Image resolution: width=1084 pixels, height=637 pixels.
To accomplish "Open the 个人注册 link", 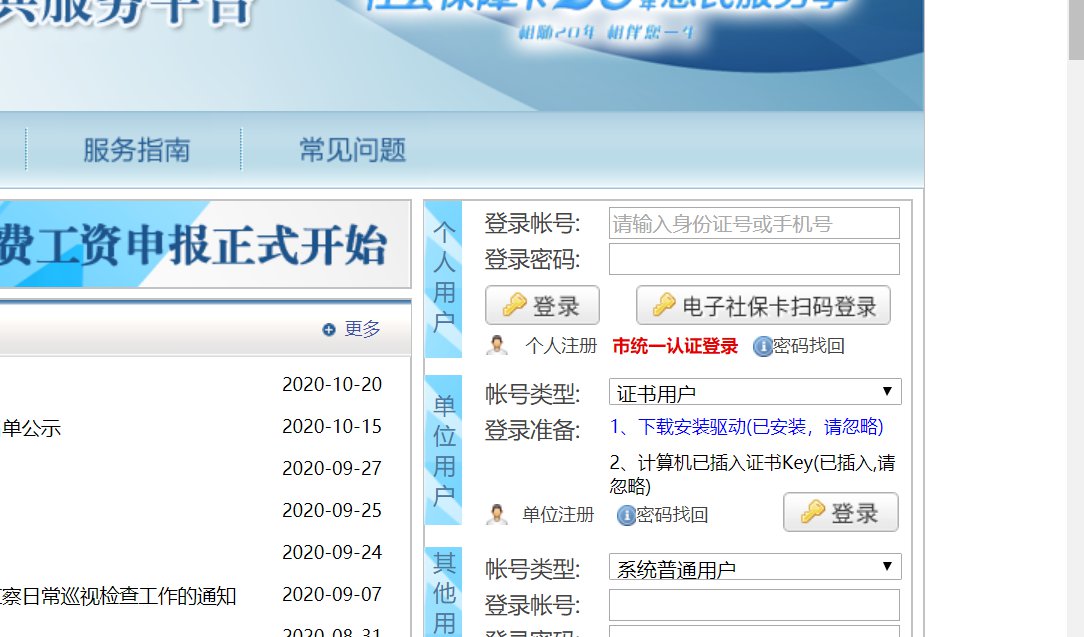I will [x=560, y=345].
